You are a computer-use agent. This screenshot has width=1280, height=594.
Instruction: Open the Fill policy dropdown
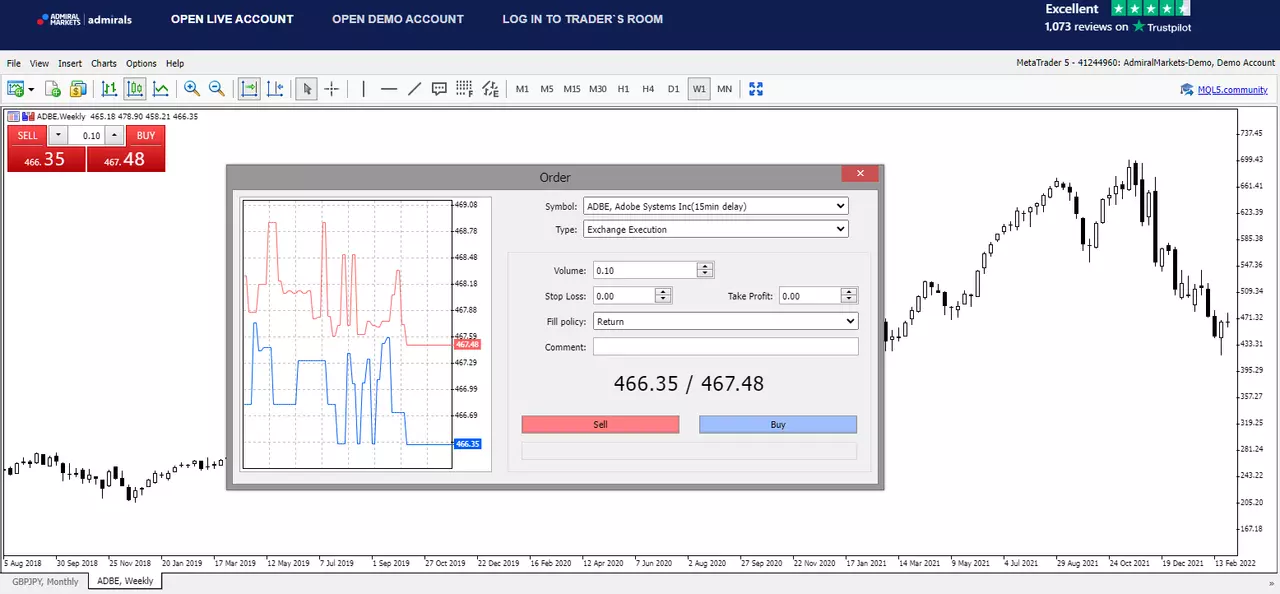click(725, 322)
